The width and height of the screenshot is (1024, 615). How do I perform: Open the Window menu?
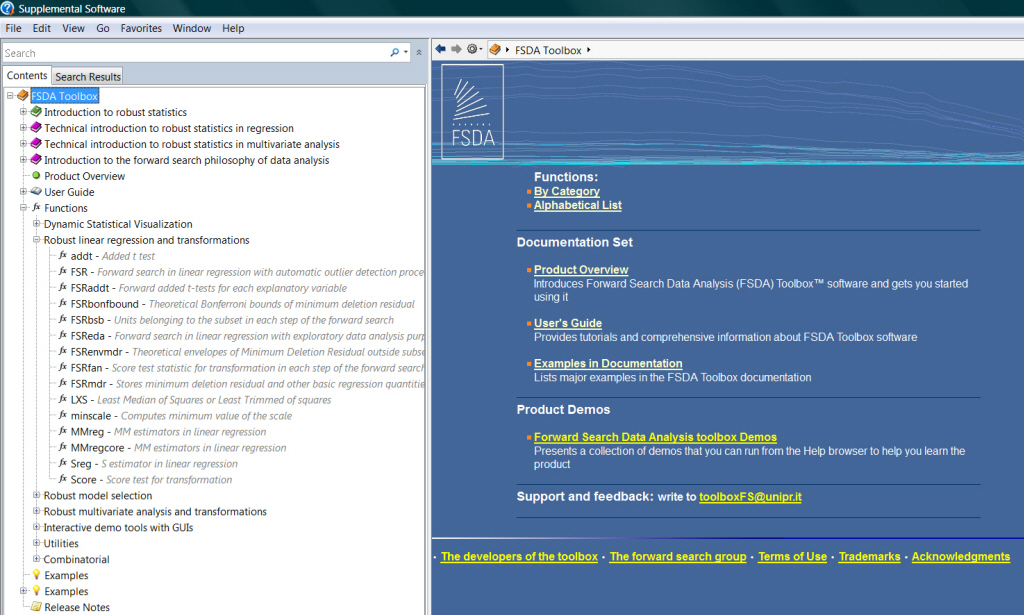(191, 28)
